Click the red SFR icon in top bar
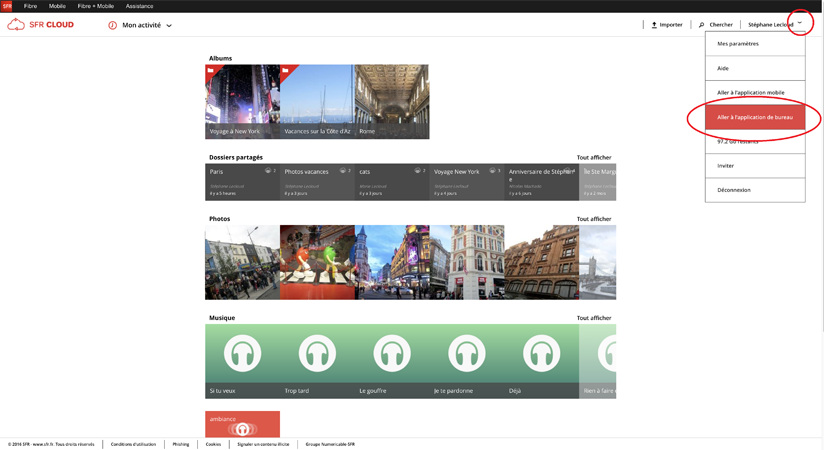The image size is (824, 450). [x=7, y=6]
